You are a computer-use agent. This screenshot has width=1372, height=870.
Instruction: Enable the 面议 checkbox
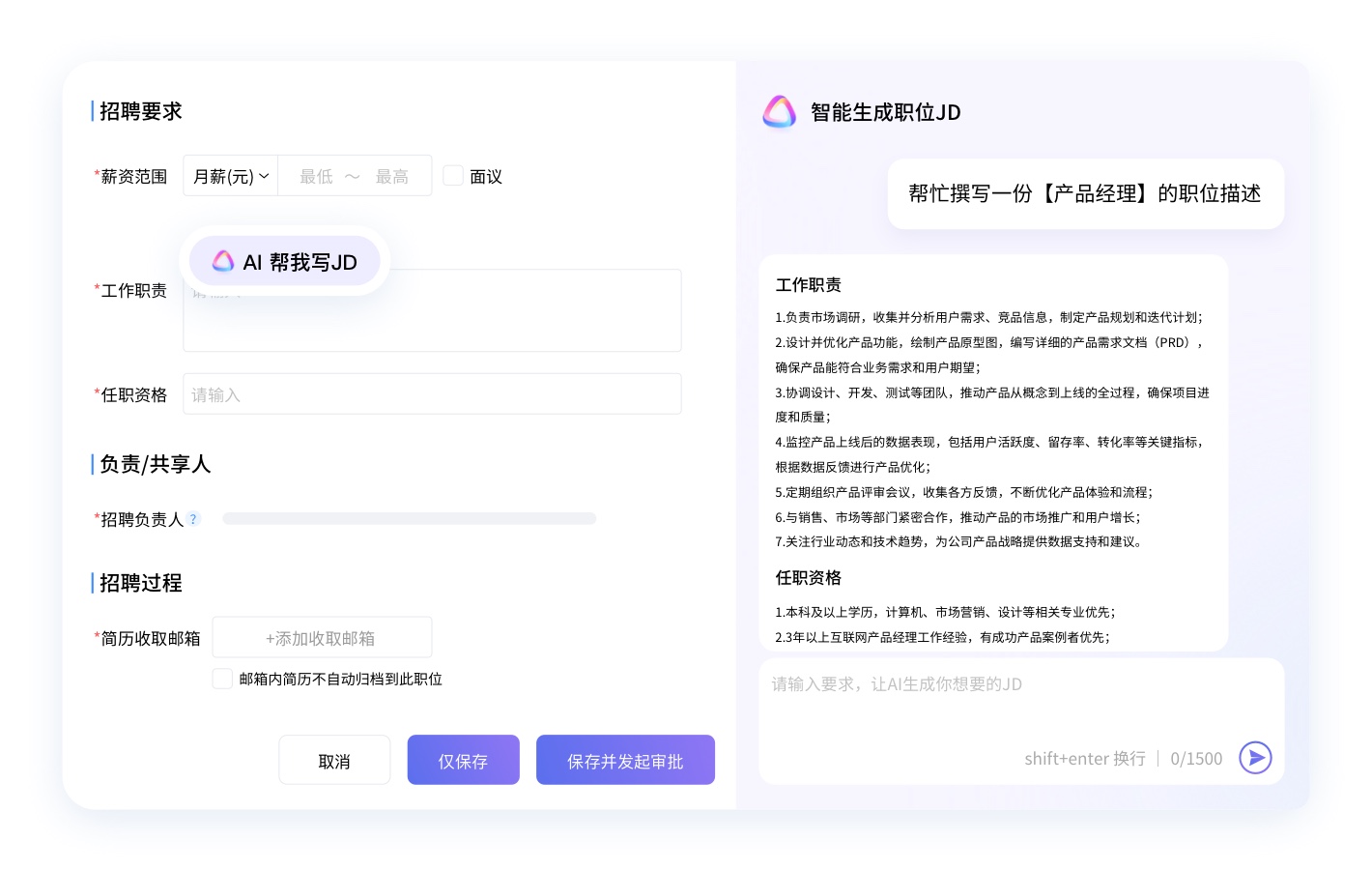453,176
